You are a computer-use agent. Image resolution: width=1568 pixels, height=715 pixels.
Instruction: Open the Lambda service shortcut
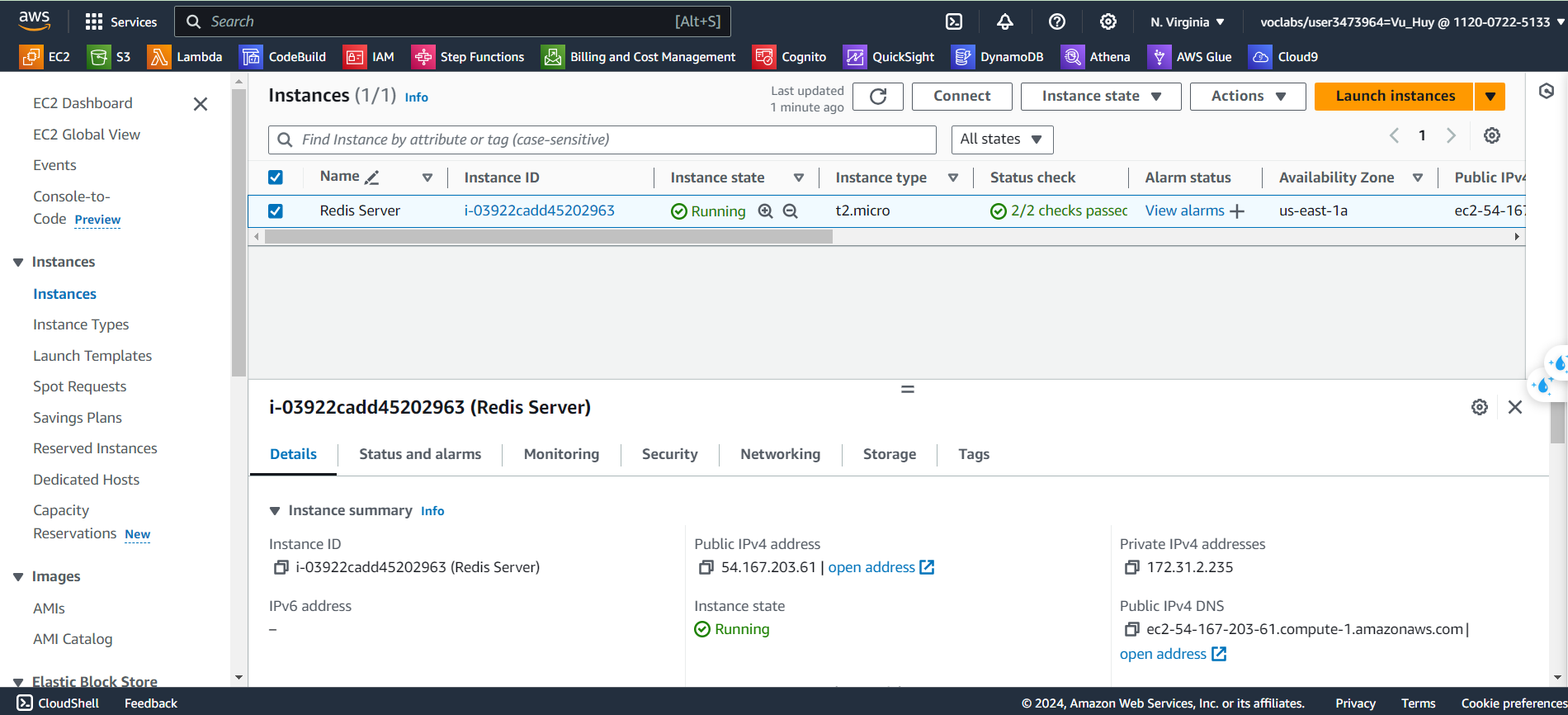coord(185,57)
